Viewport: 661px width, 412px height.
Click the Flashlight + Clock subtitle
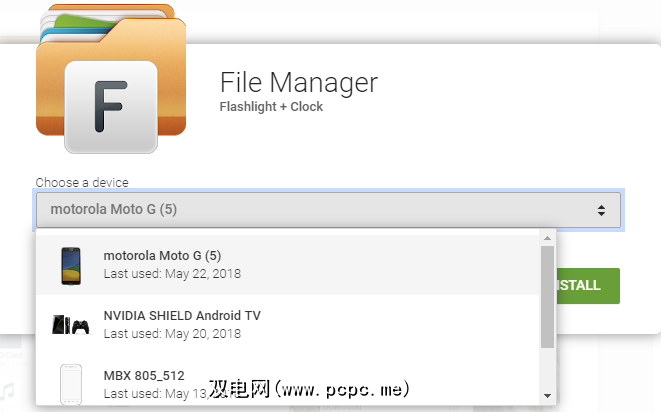tap(271, 106)
